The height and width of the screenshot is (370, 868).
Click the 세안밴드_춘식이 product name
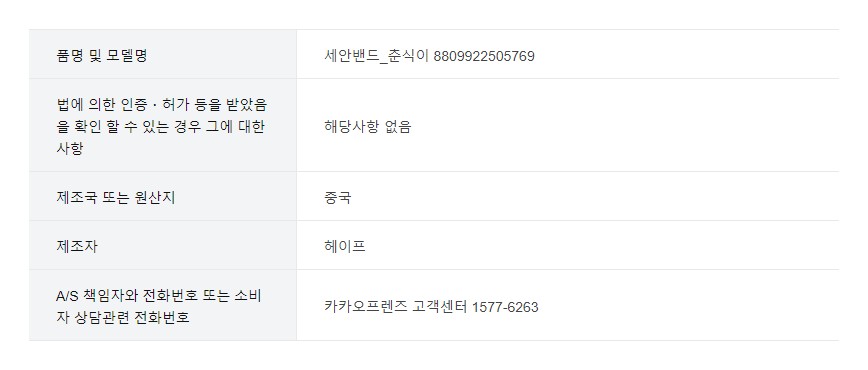[x=376, y=56]
